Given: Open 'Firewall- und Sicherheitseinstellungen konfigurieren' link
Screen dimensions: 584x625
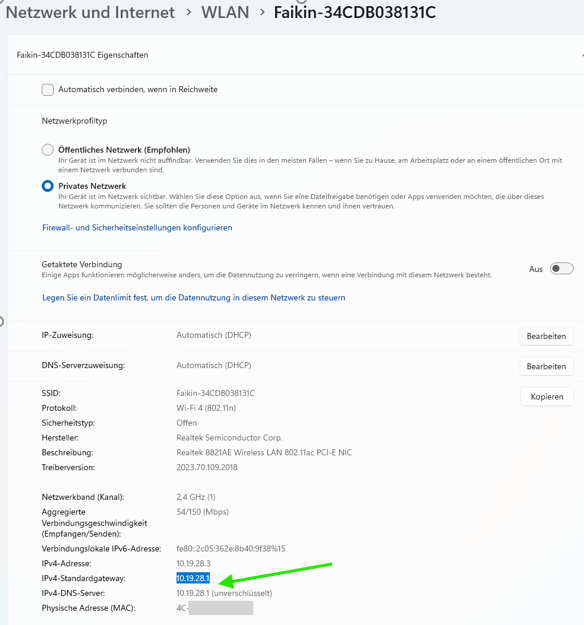Looking at the screenshot, I should click(137, 228).
